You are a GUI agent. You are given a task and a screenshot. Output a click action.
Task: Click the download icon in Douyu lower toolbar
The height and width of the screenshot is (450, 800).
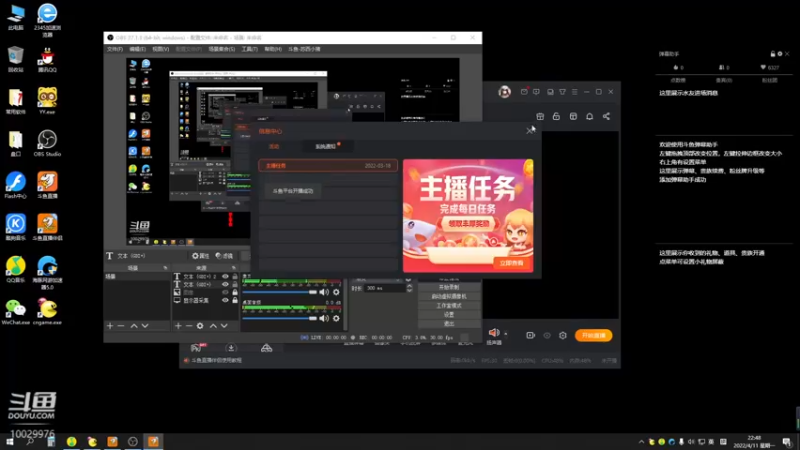coord(231,348)
